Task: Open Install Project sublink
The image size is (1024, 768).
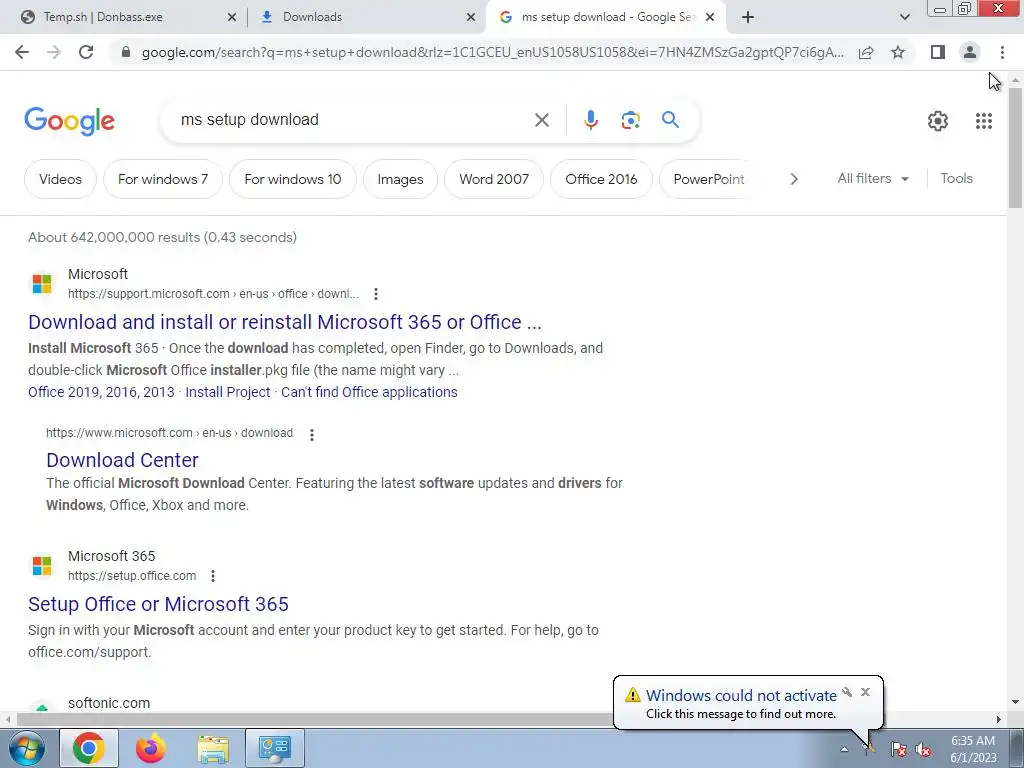Action: pyautogui.click(x=227, y=392)
